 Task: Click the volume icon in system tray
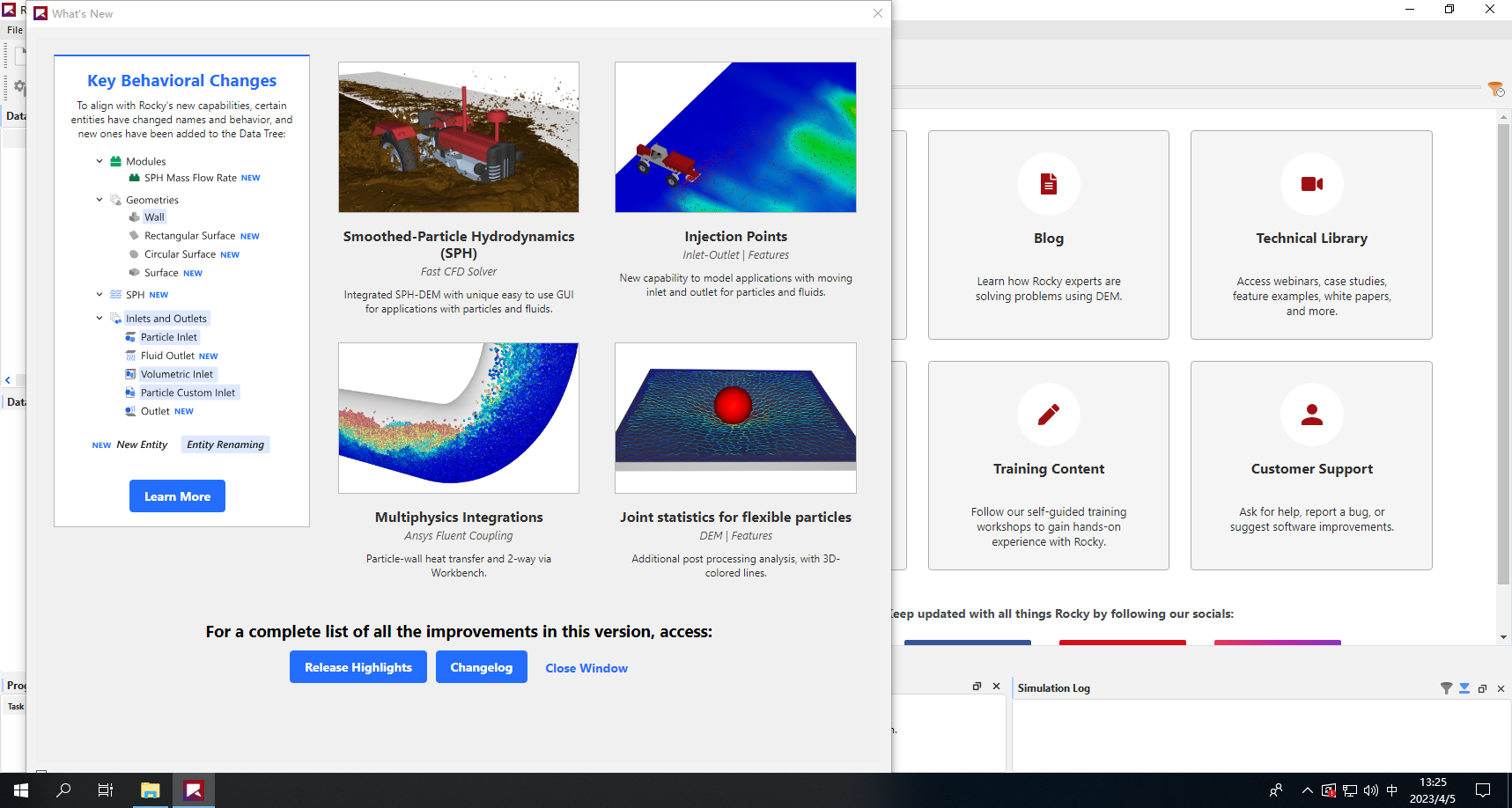pos(1370,790)
